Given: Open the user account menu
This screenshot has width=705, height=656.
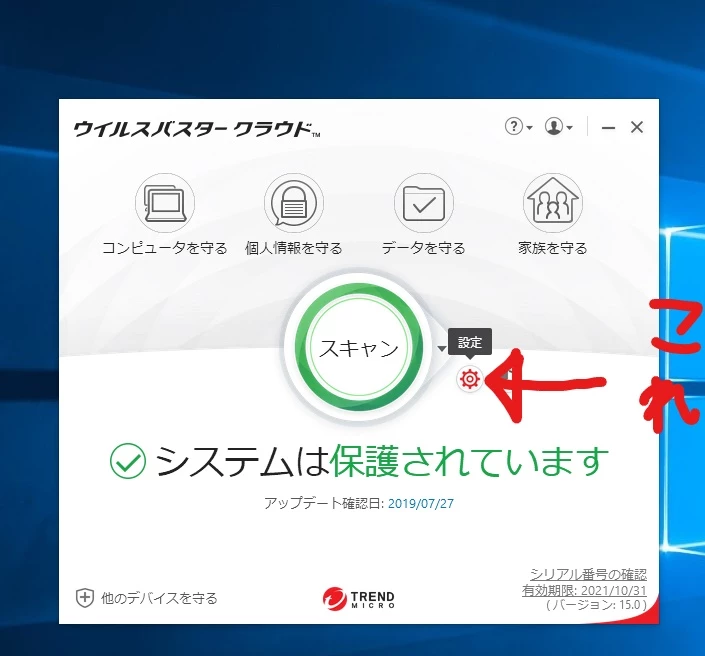Looking at the screenshot, I should [558, 126].
